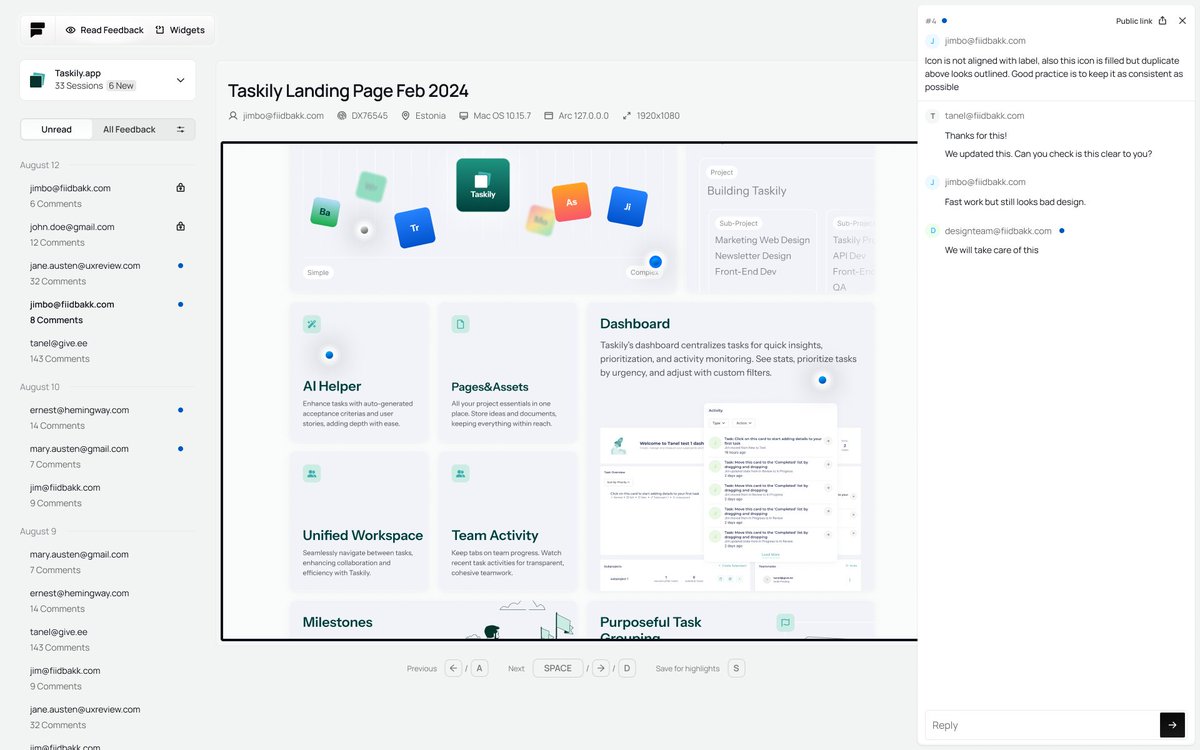Click lock icon on jimbo 6 Comments row

coord(180,187)
